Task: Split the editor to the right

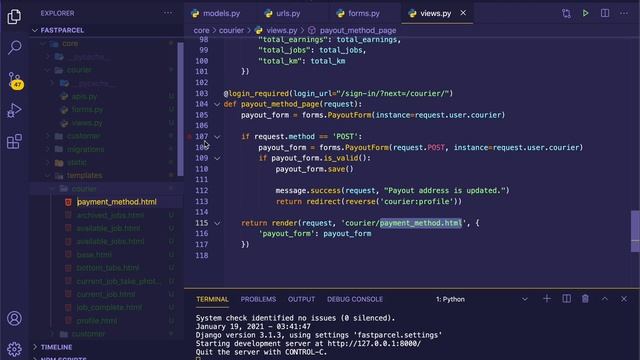Action: tap(605, 13)
